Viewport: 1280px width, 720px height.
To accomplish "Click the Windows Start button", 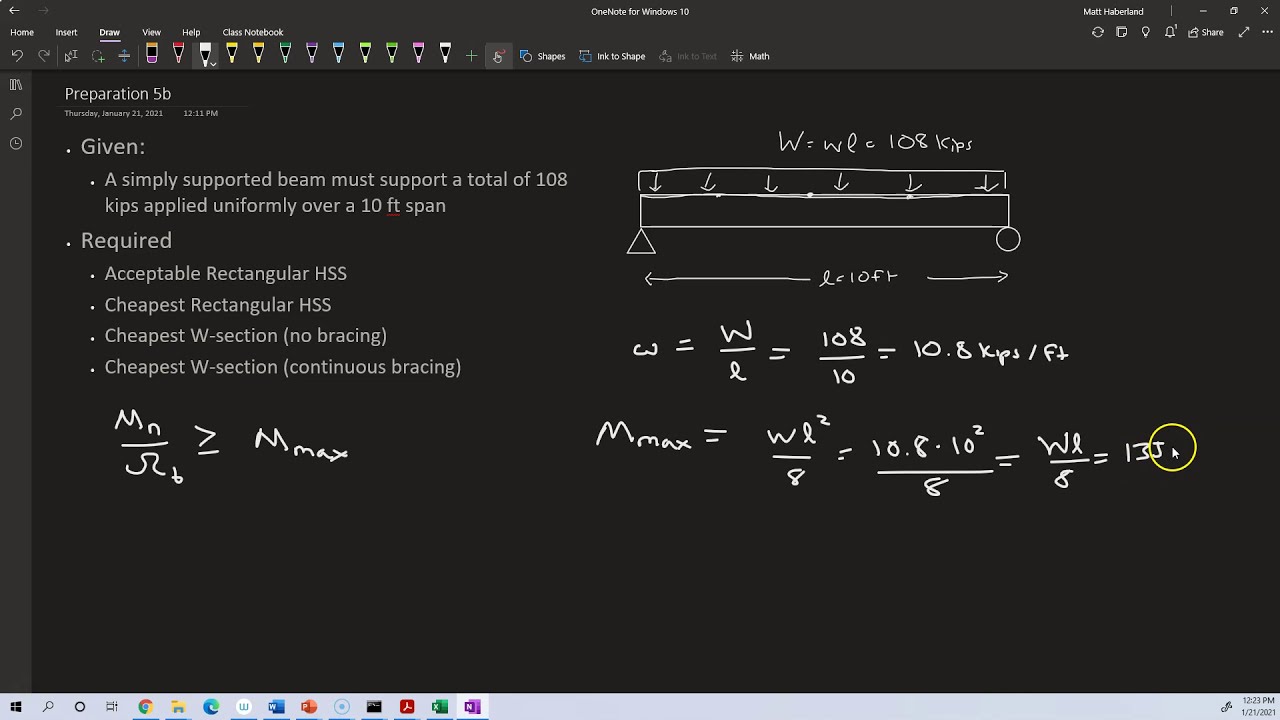I will (x=15, y=707).
